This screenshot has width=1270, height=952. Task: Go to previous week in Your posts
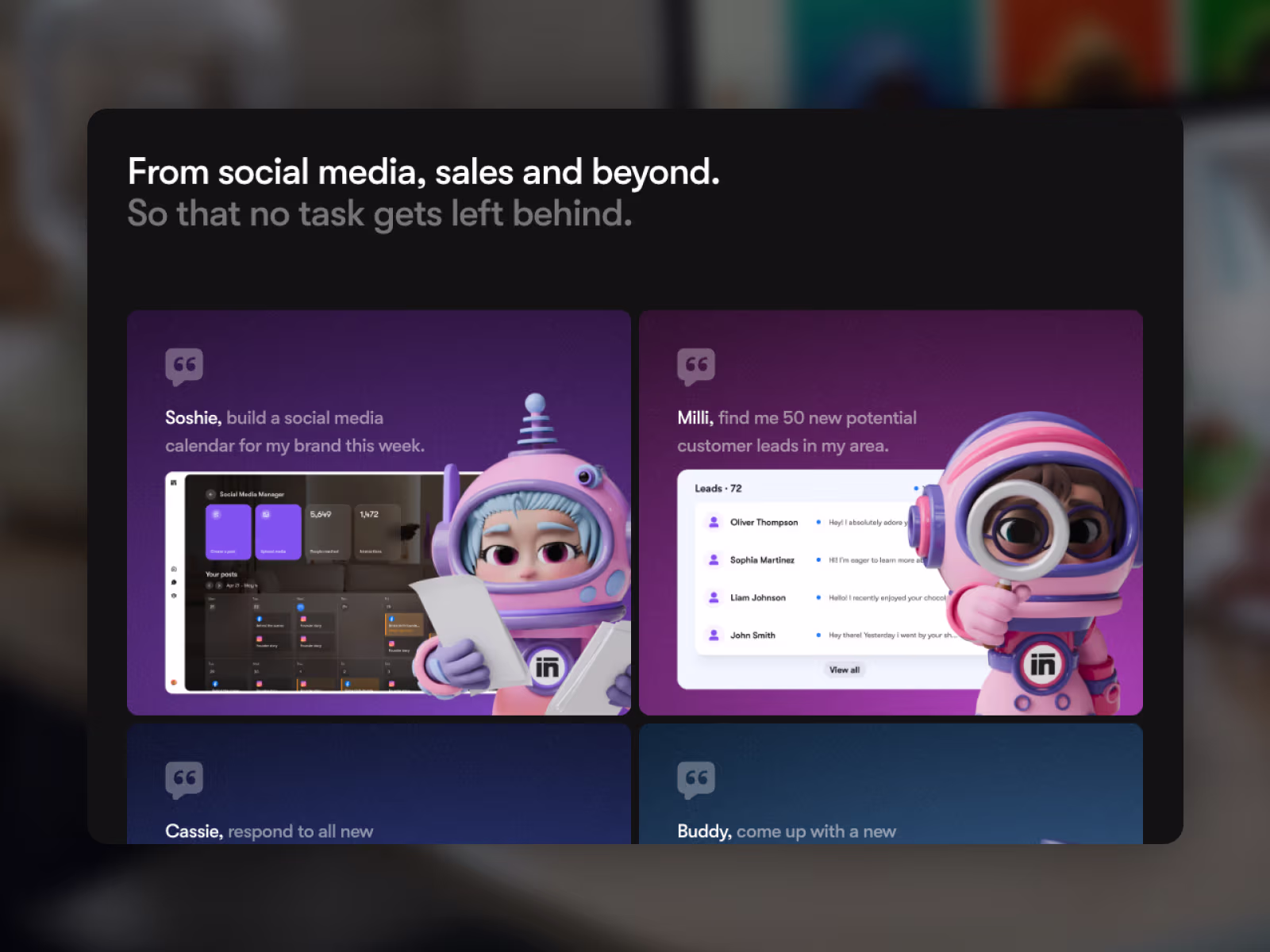coord(210,585)
